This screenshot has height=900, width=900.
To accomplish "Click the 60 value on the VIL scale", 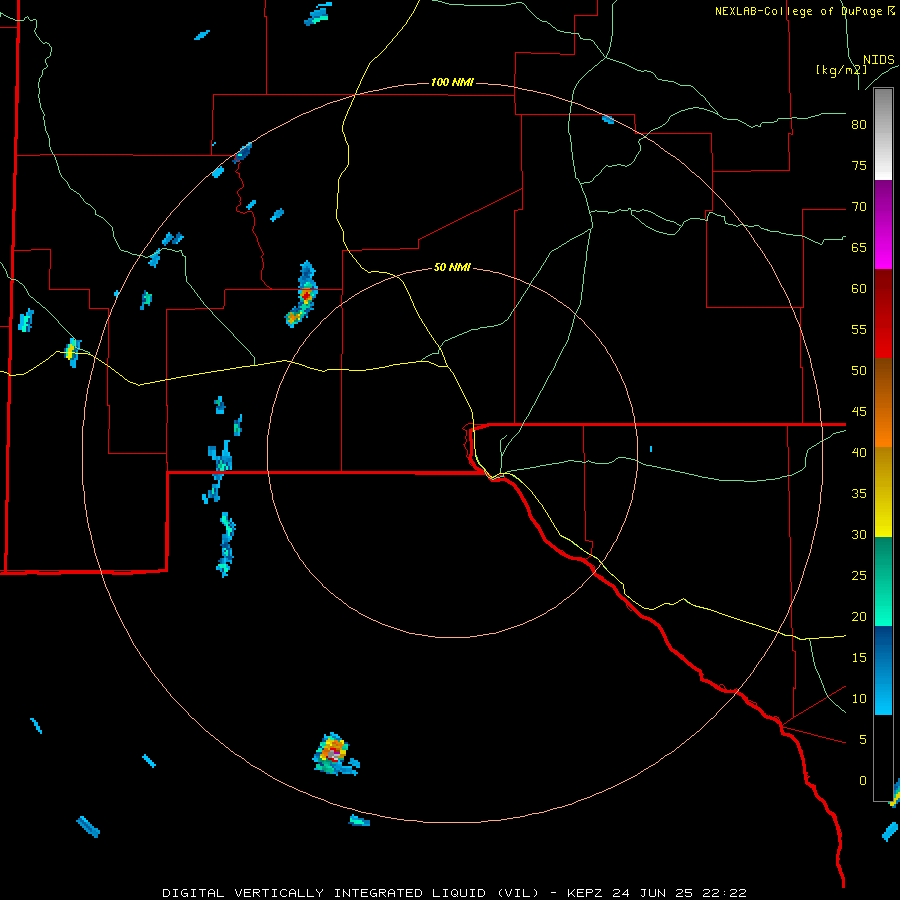I will 859,289.
